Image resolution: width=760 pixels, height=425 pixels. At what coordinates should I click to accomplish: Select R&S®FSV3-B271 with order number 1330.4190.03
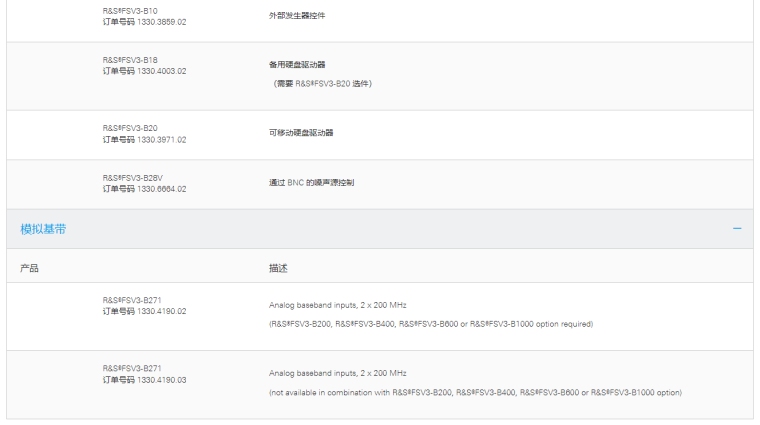[x=132, y=368]
